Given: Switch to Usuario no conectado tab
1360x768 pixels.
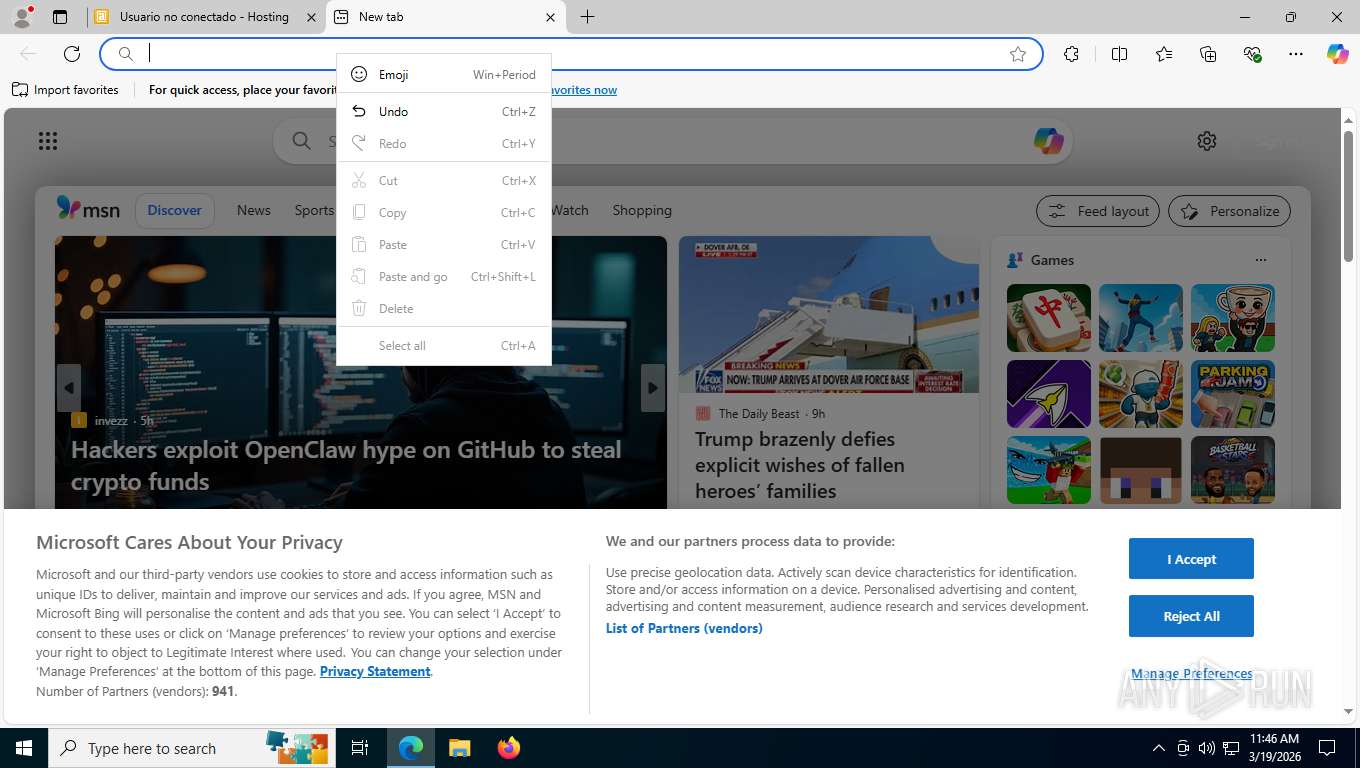Looking at the screenshot, I should 204,17.
